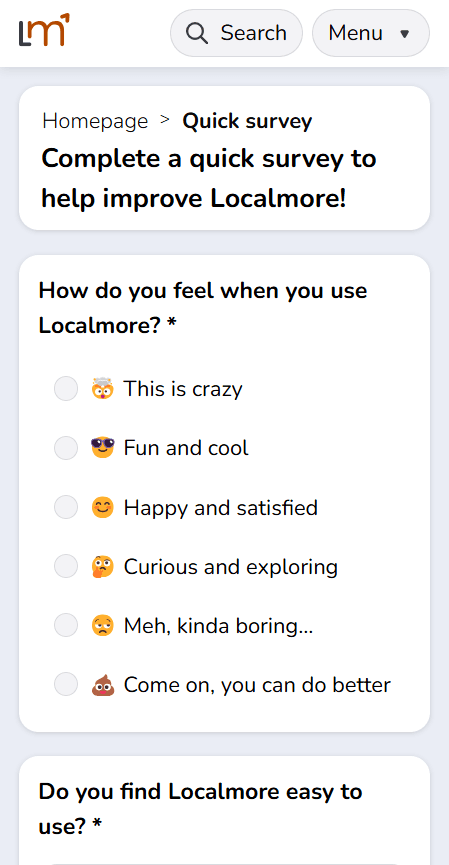Click the 'Quick survey' breadcrumb item

pos(247,121)
